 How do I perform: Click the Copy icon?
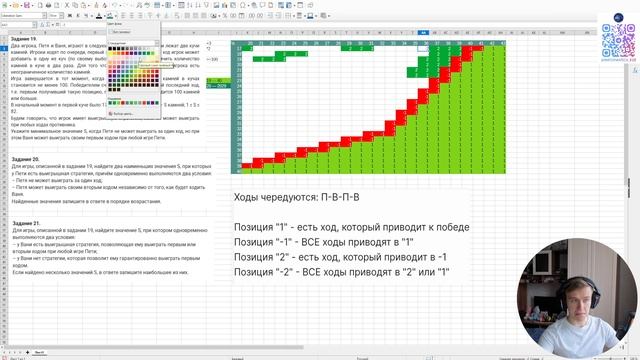75,5
